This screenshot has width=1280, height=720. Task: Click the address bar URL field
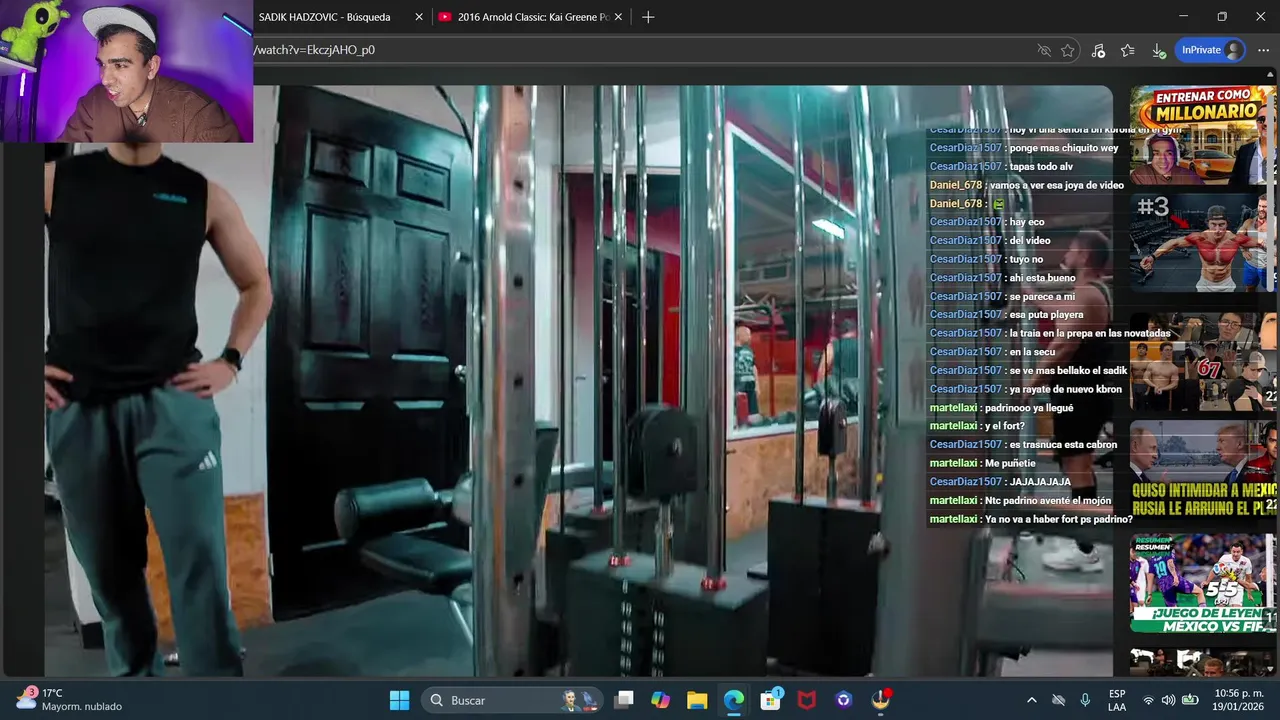[640, 50]
